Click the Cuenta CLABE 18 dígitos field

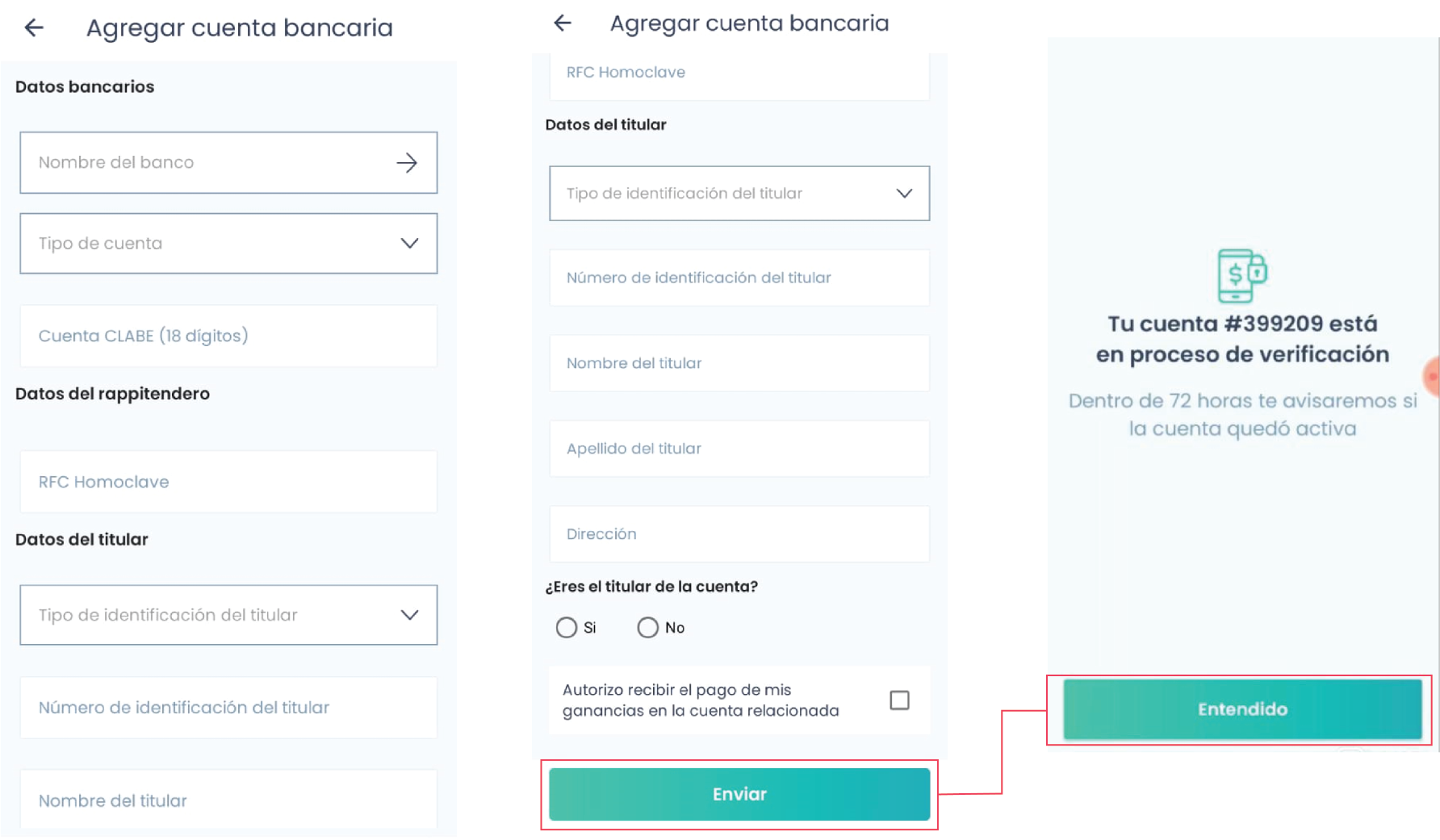pyautogui.click(x=228, y=336)
